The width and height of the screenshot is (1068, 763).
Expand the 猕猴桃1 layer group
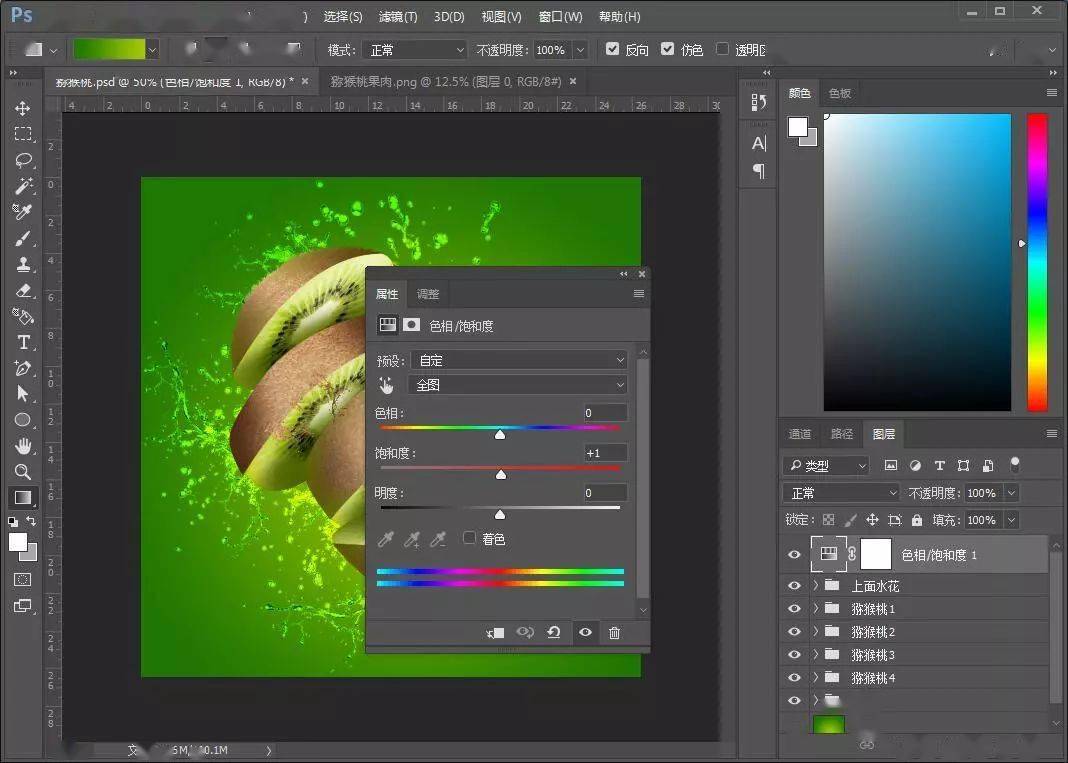click(816, 609)
